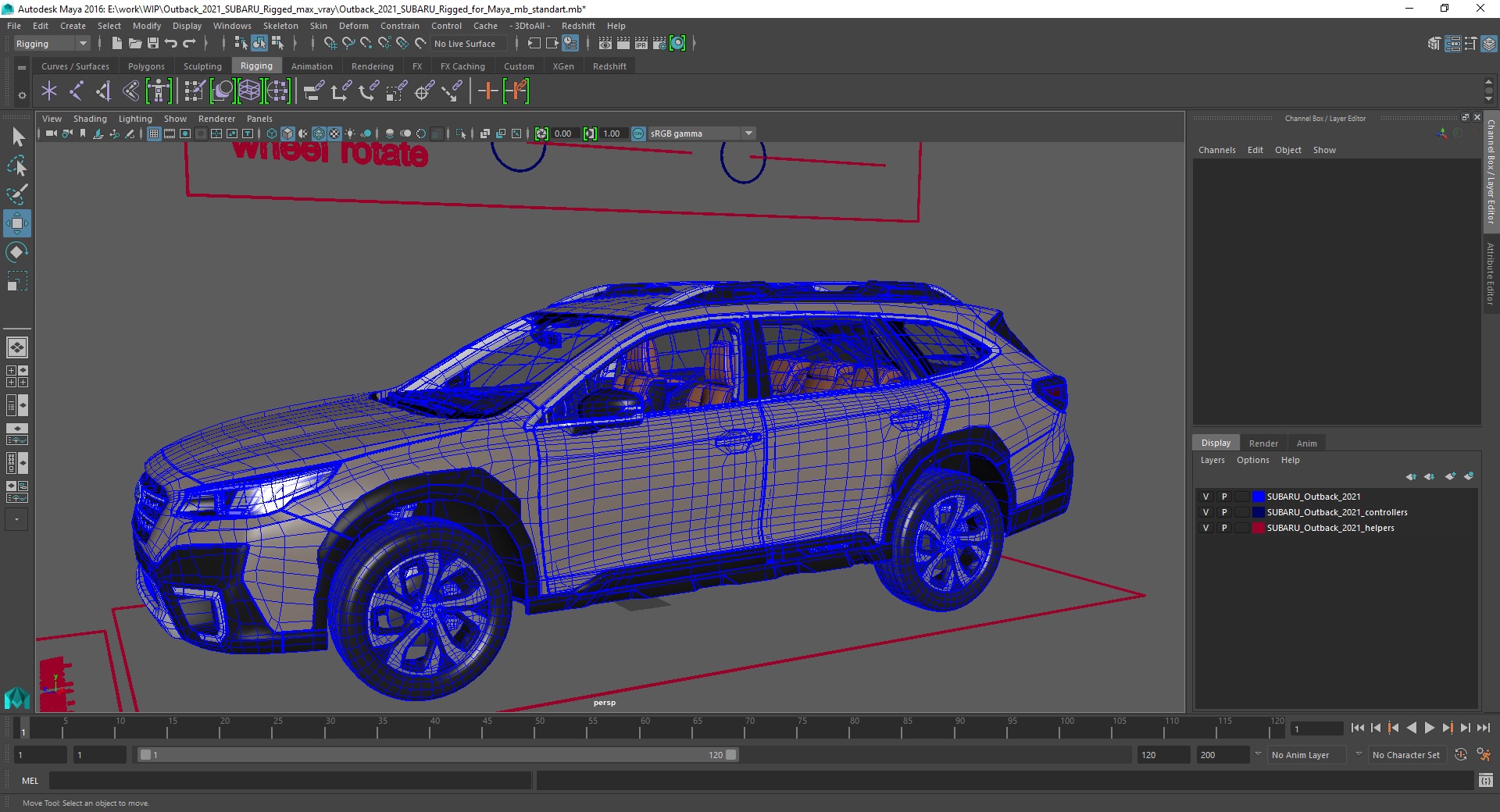Toggle visibility of SUBARU_Outback_2021 layer

[1205, 497]
